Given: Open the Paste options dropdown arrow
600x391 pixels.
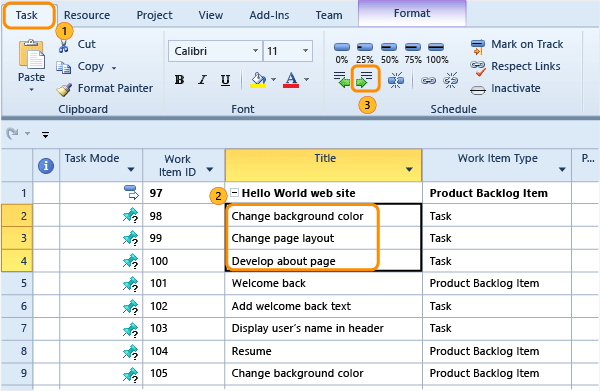Looking at the screenshot, I should (31, 90).
